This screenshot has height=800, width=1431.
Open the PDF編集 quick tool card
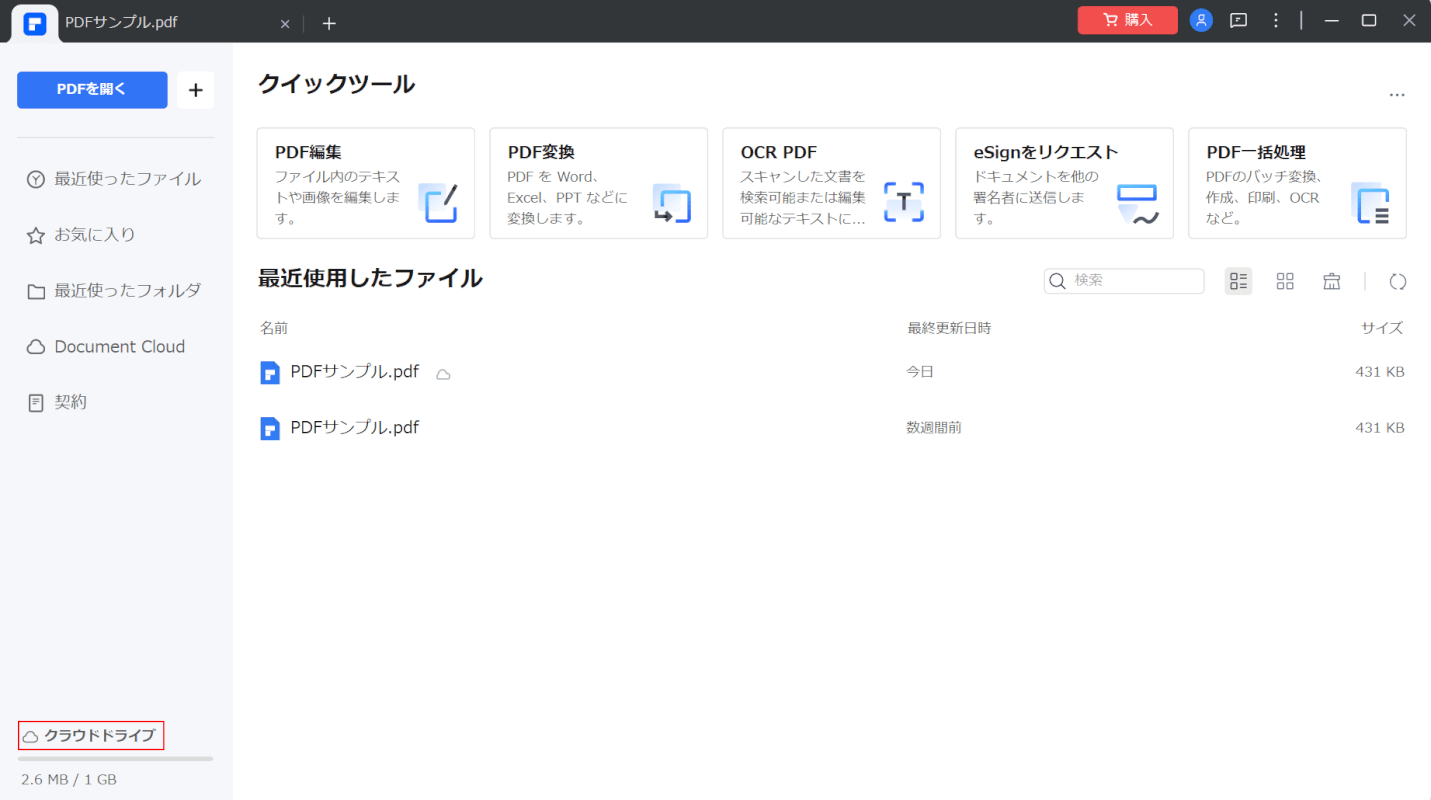click(x=366, y=183)
